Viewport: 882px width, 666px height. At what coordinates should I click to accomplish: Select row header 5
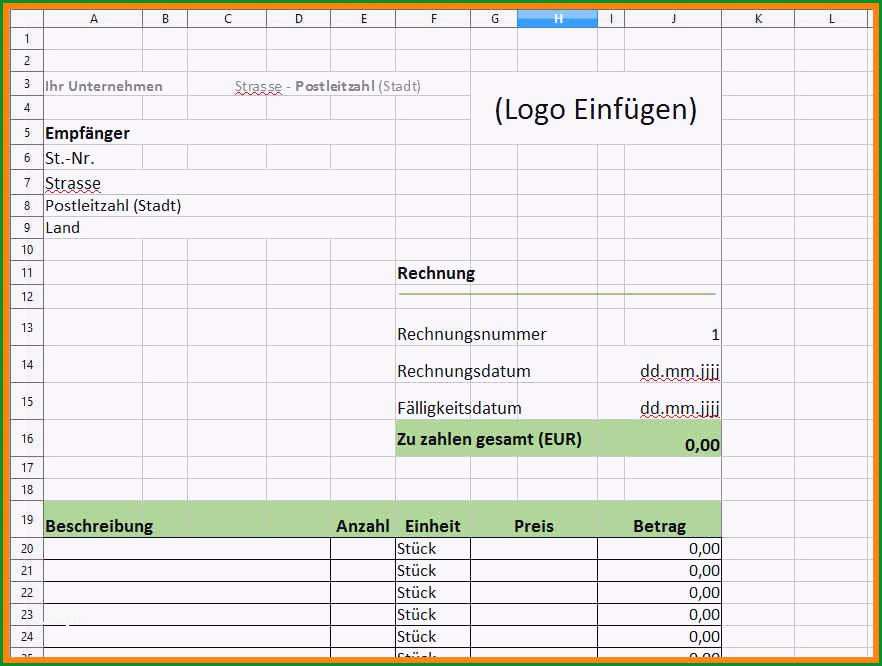click(27, 133)
